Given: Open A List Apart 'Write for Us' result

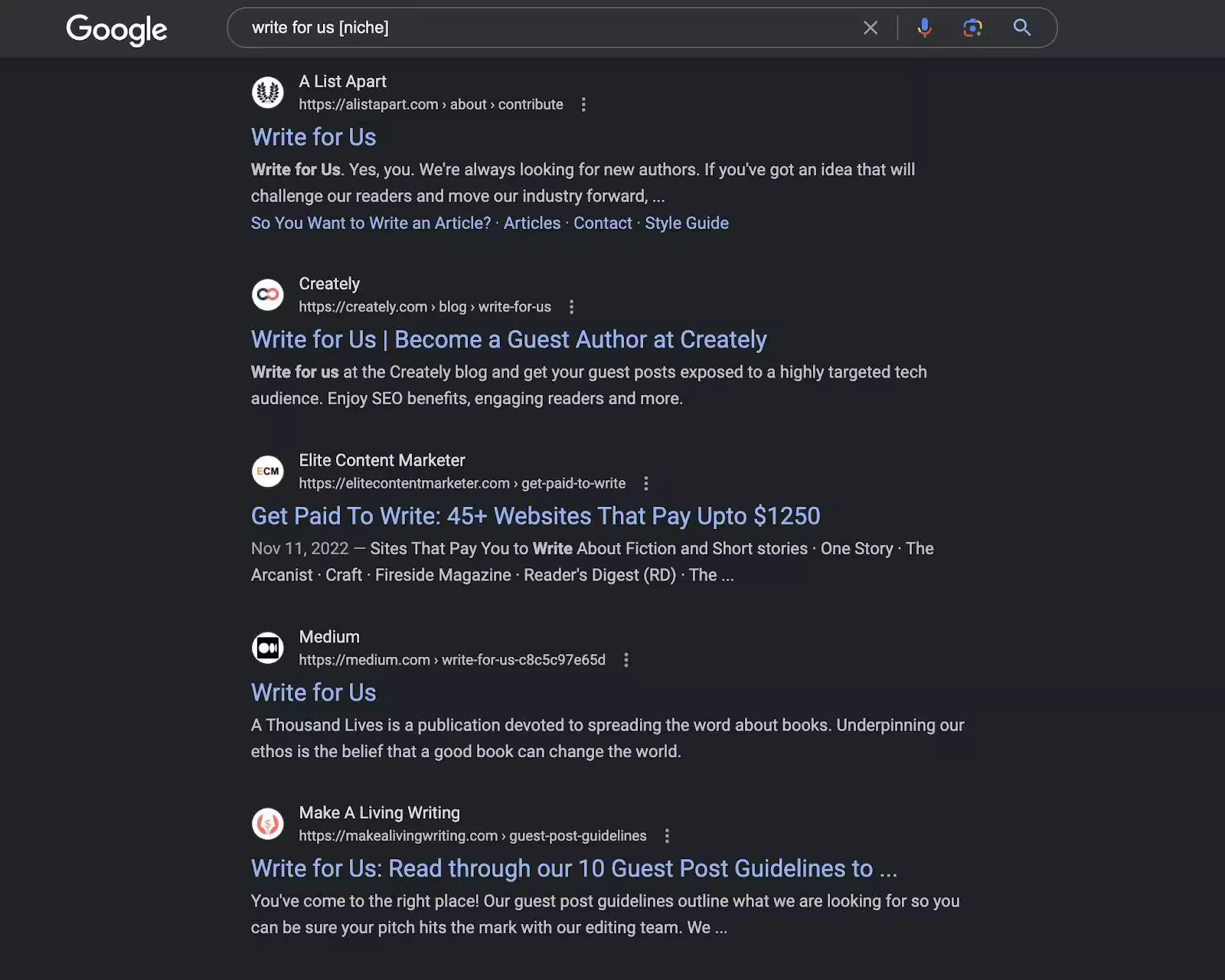Looking at the screenshot, I should (314, 137).
